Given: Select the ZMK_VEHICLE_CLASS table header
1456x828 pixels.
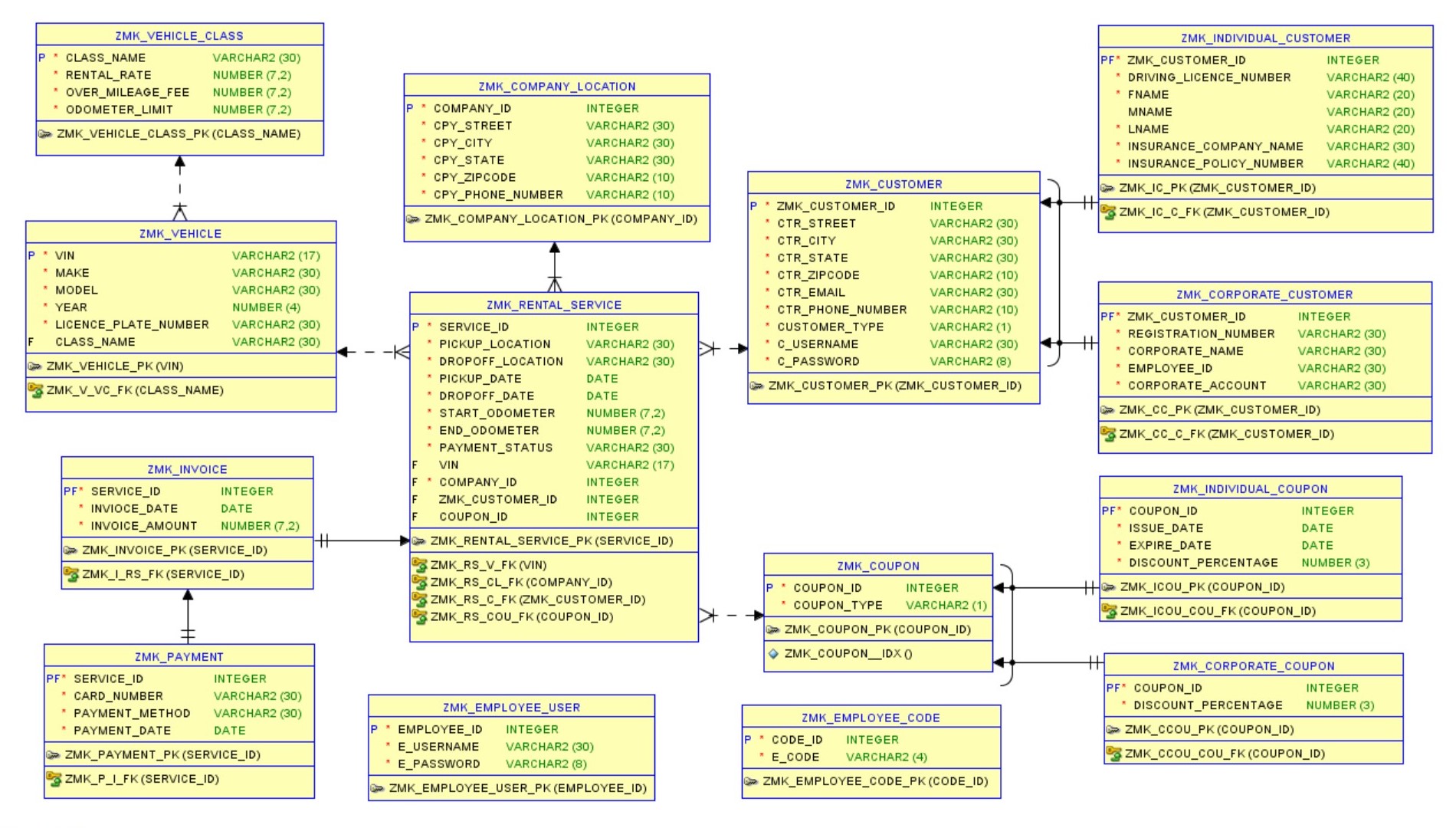Looking at the screenshot, I should click(x=179, y=34).
